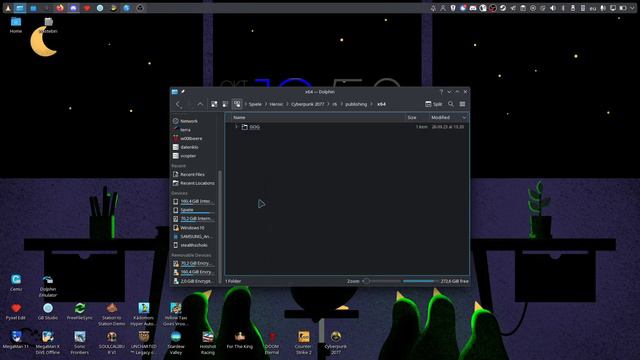Open Sonic Frontiers desktop icon
640x360 pixels.
coord(80,343)
